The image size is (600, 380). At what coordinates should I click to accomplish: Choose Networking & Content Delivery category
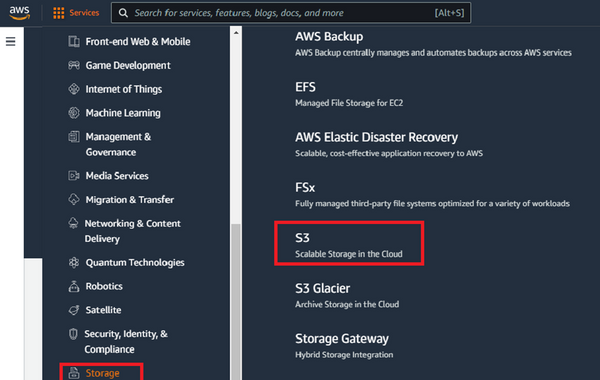coord(132,231)
